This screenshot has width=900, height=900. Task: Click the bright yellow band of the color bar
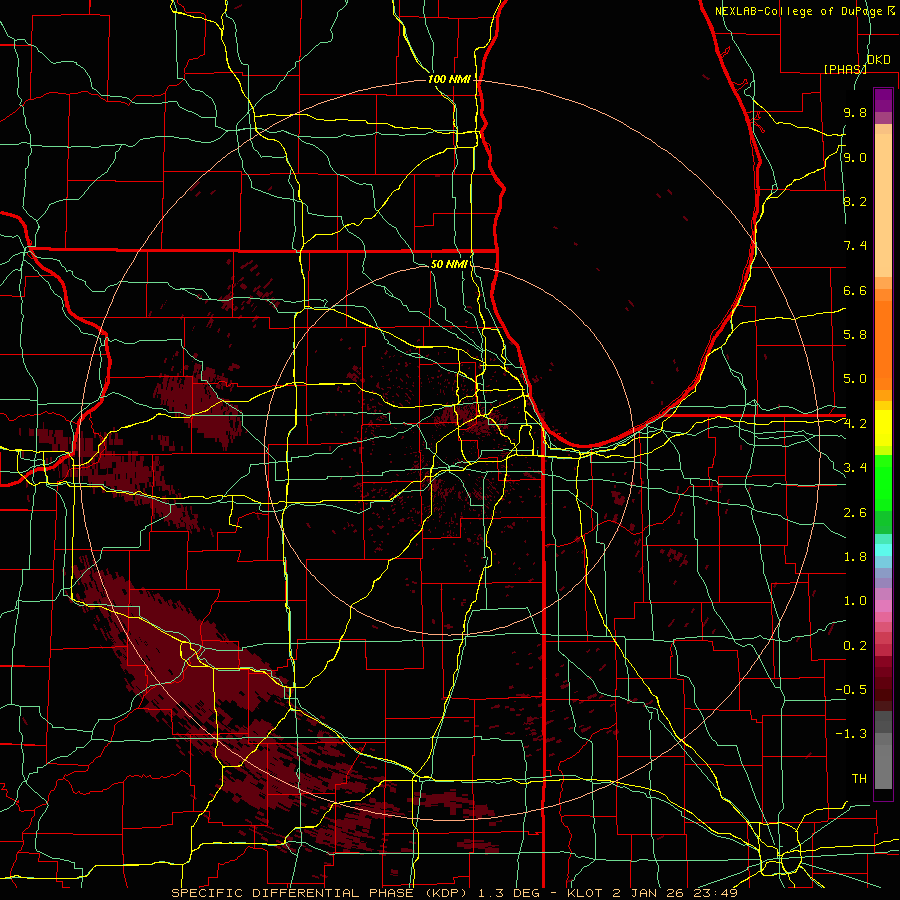pyautogui.click(x=883, y=428)
